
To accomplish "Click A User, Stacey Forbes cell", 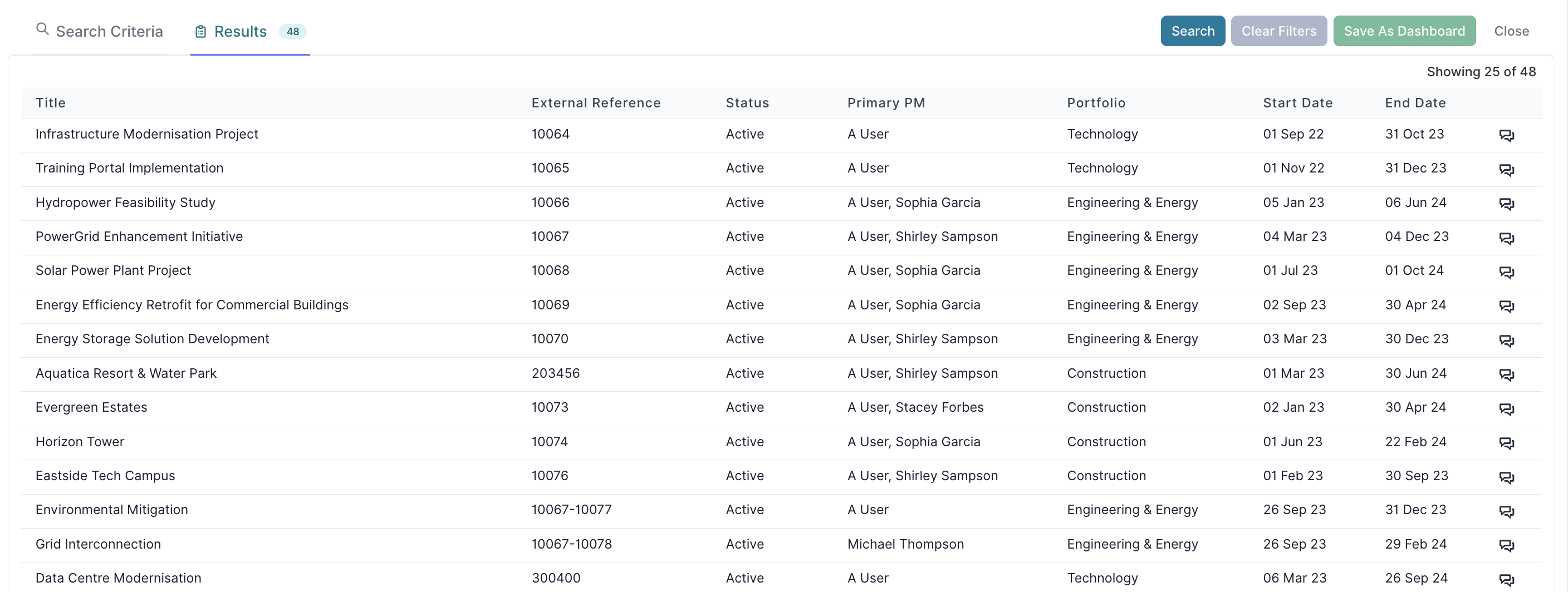I will pyautogui.click(x=915, y=407).
